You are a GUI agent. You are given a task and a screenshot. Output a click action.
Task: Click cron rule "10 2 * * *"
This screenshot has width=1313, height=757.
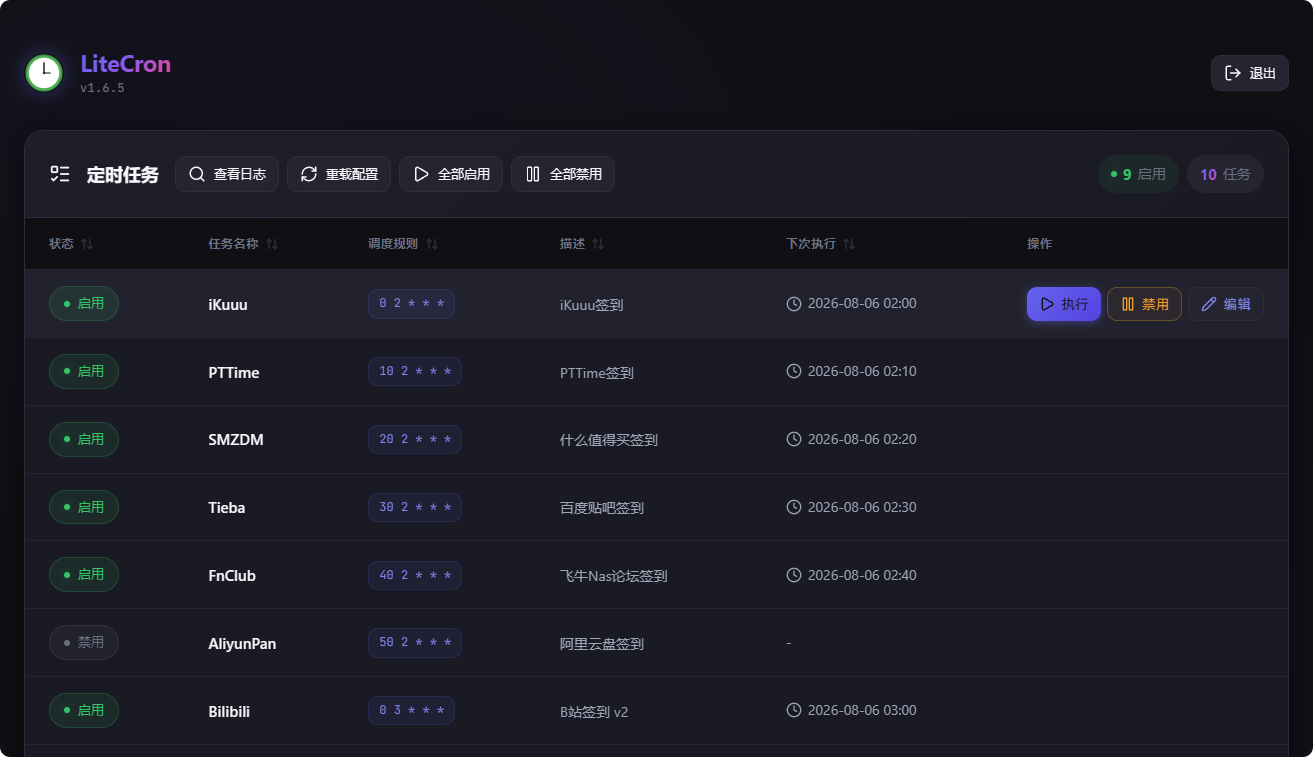click(x=415, y=371)
